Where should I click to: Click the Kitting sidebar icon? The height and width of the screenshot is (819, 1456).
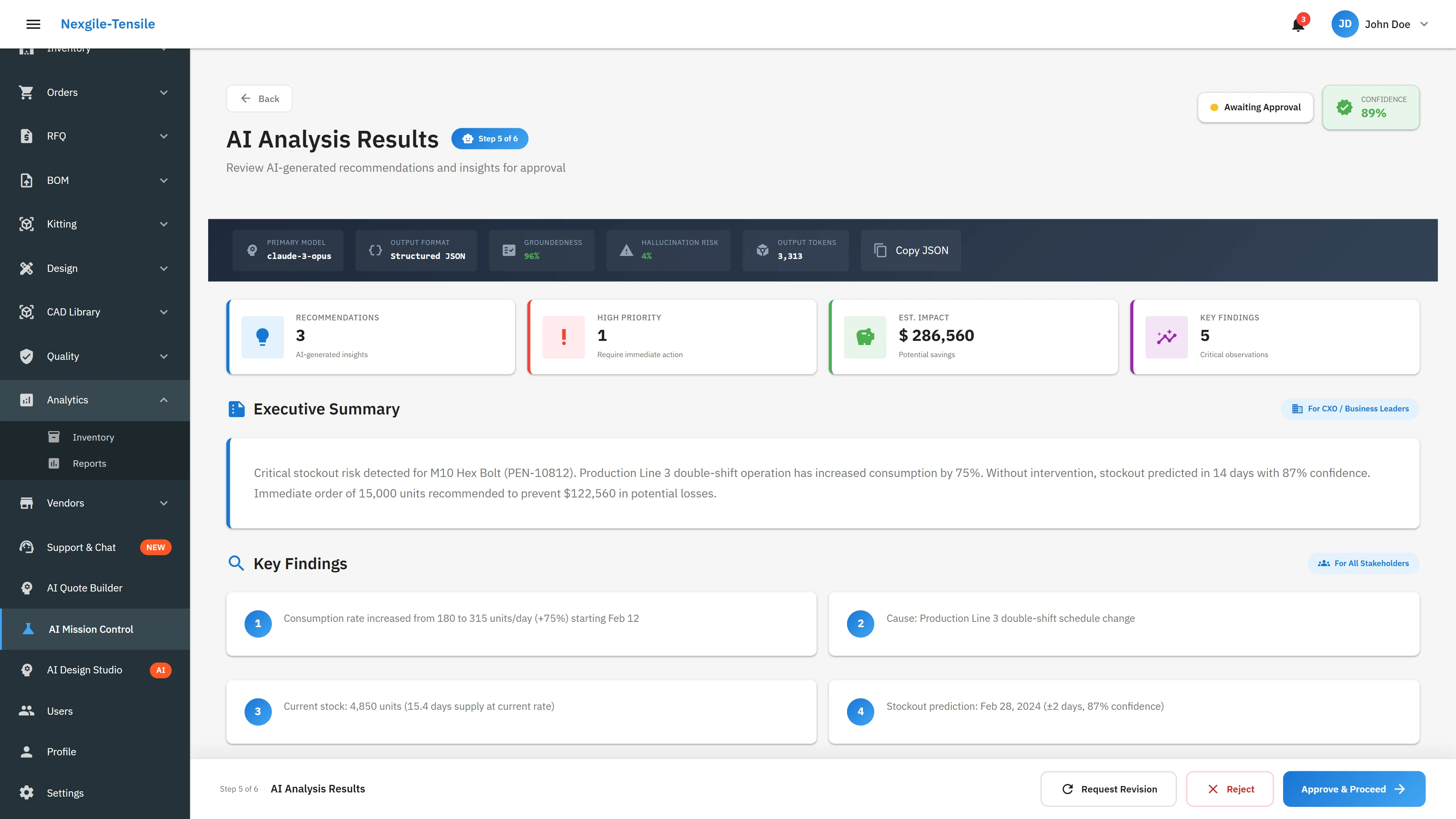27,224
